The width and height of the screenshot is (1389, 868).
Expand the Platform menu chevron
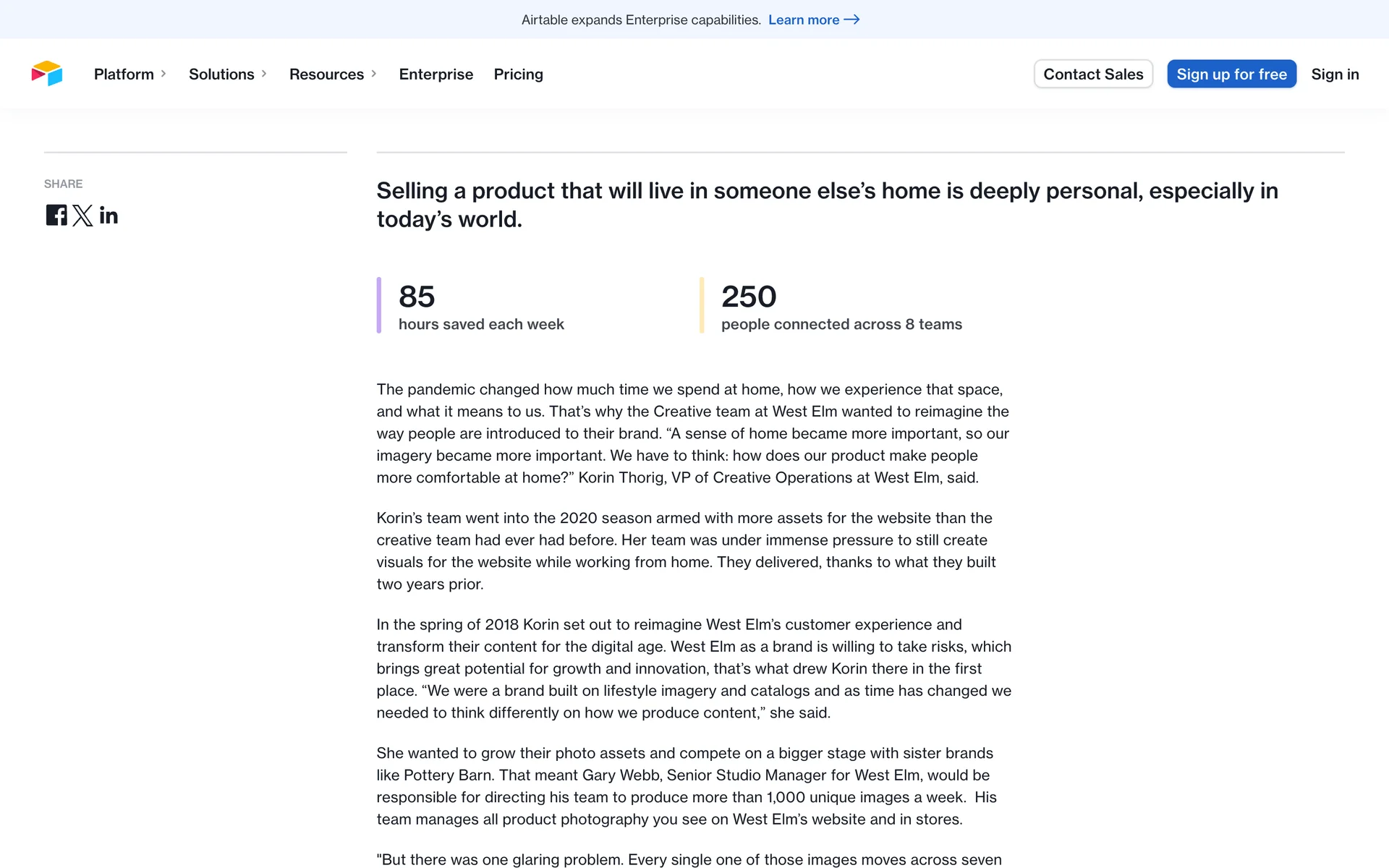pos(163,74)
